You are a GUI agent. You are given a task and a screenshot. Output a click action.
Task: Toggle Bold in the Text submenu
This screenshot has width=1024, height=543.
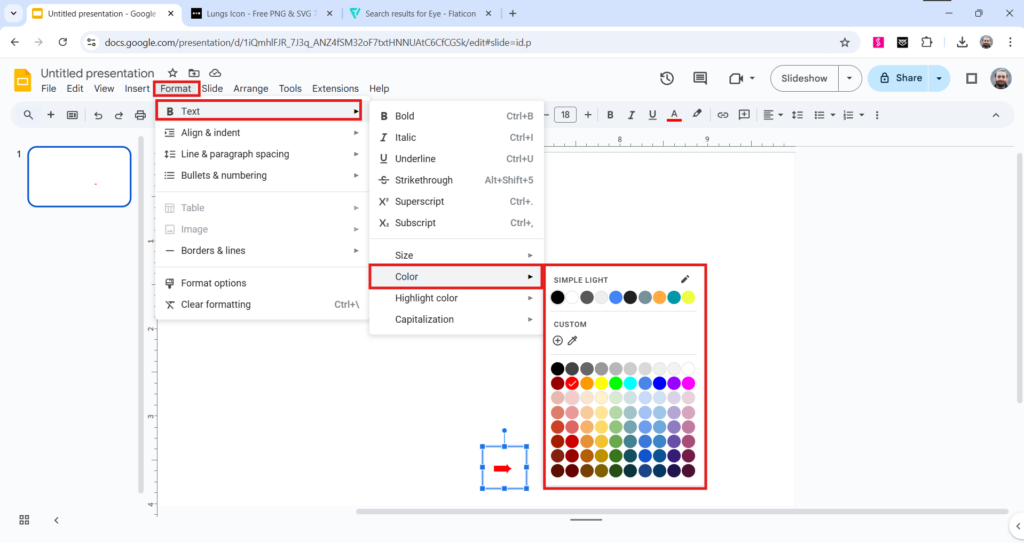[x=405, y=116]
